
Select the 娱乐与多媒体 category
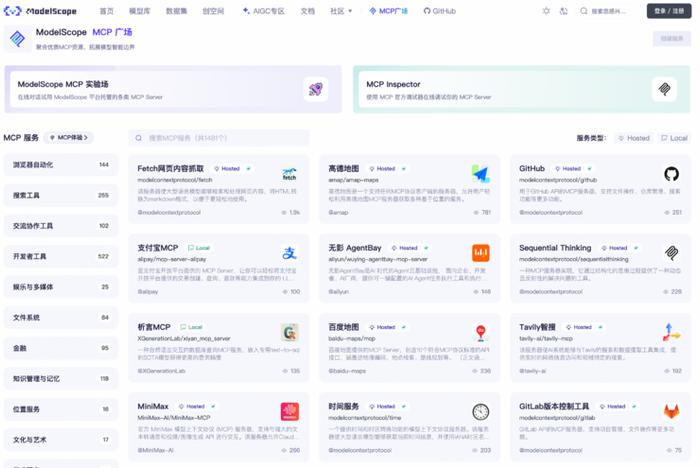click(x=61, y=287)
